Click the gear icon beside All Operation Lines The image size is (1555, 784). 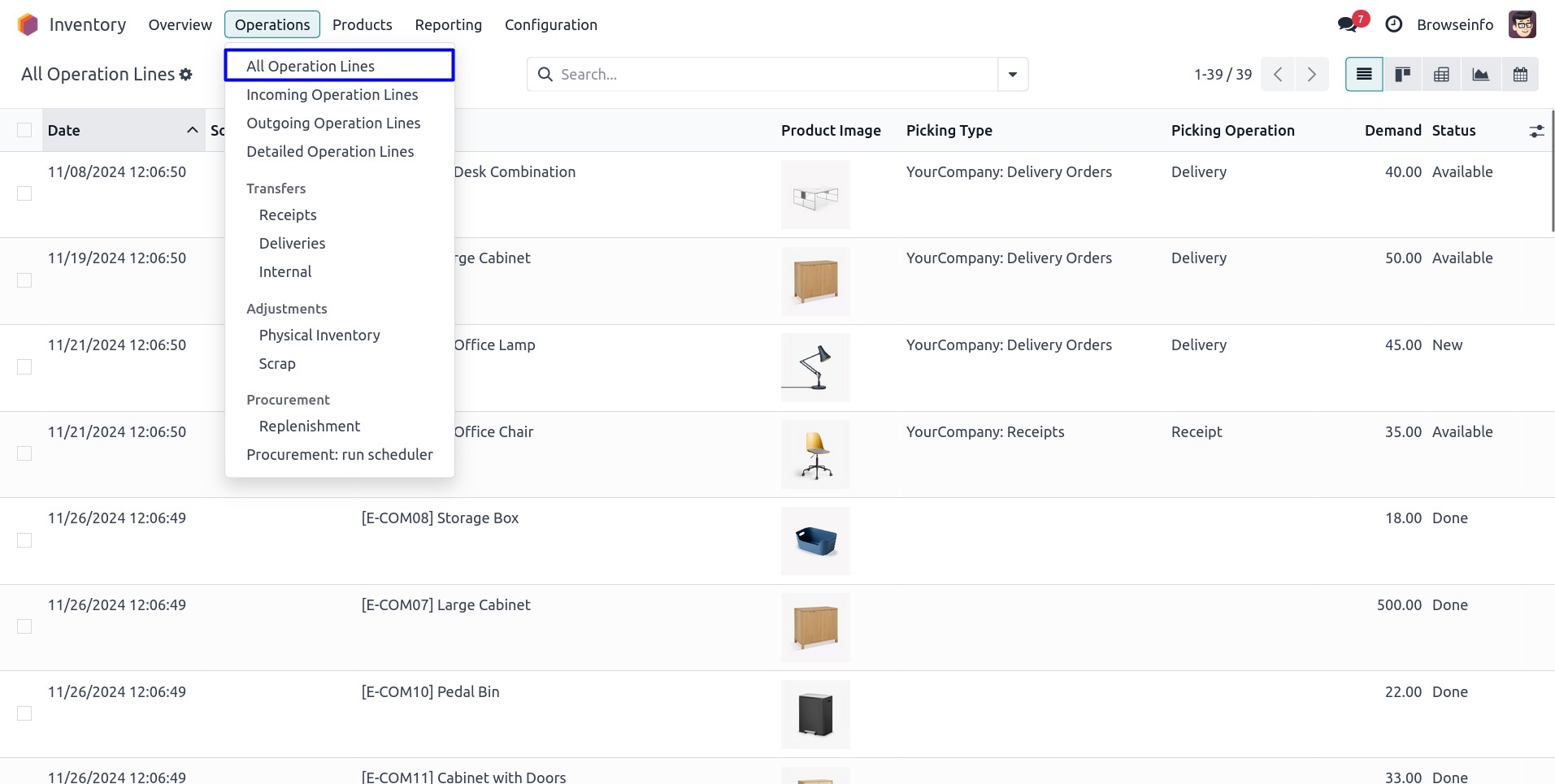(186, 75)
